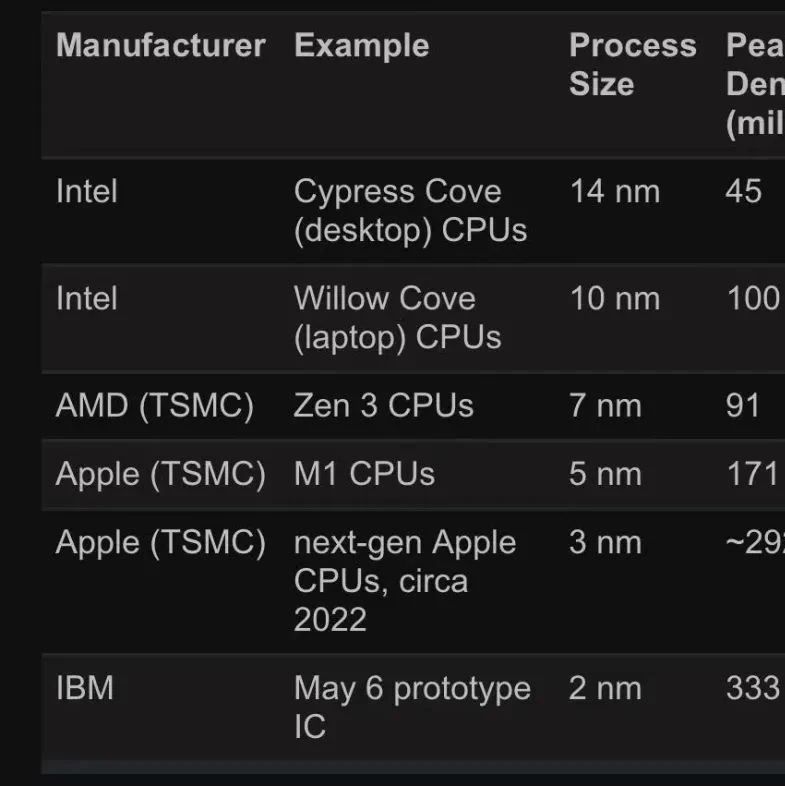
Task: Click the 5 nm process size cell
Action: pyautogui.click(x=605, y=474)
